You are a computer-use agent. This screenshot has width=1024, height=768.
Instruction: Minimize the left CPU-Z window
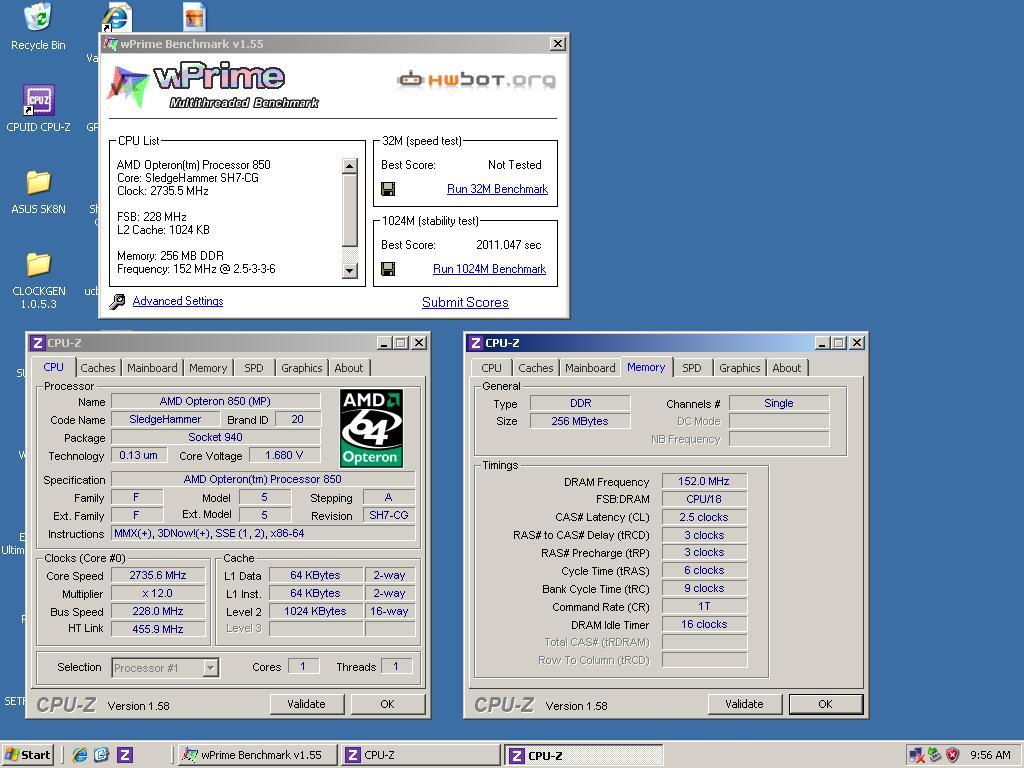click(384, 343)
